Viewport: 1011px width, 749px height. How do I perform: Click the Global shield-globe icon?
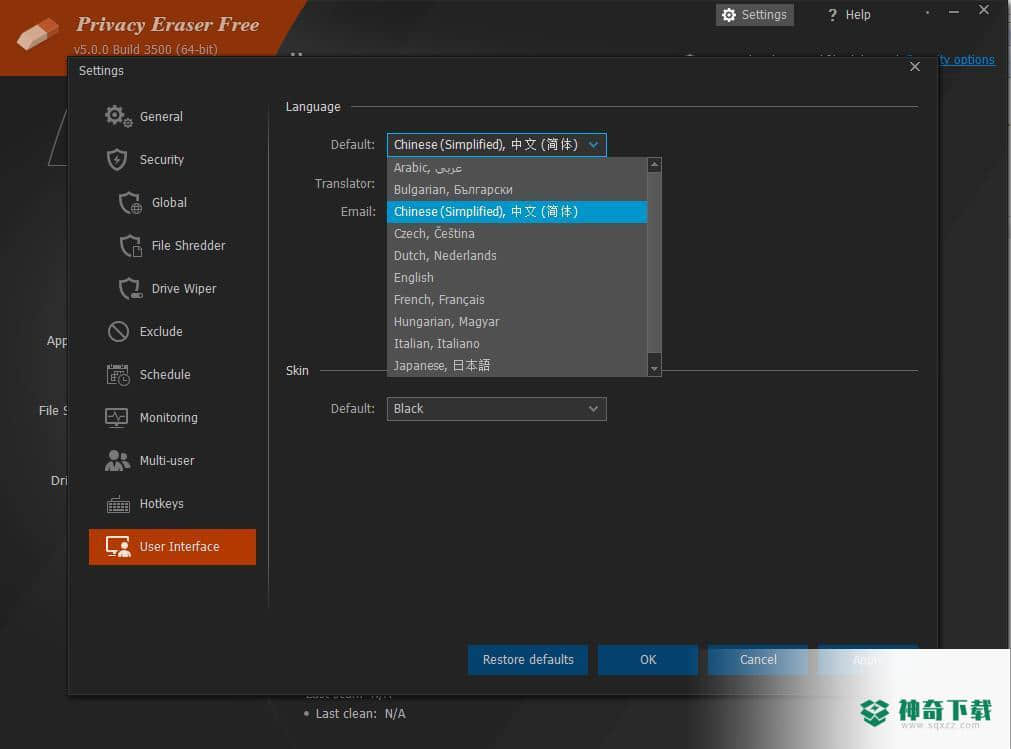130,202
